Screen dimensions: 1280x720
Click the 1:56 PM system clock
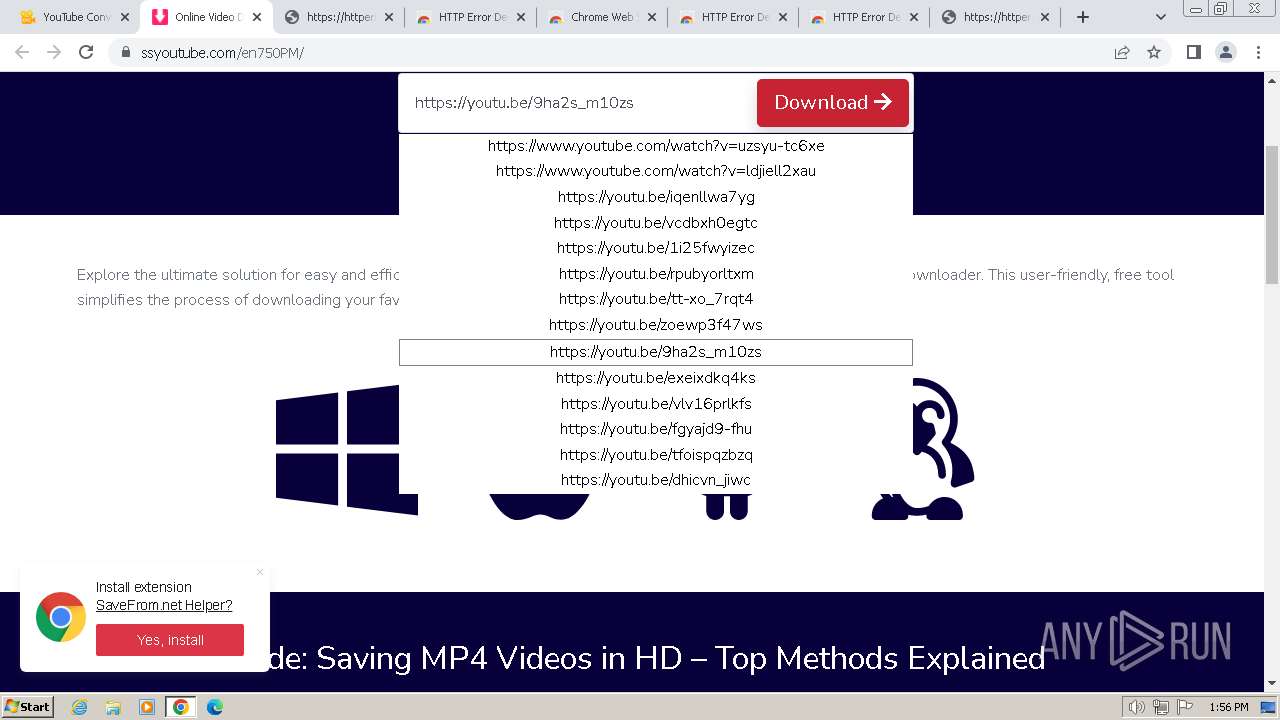pos(1228,707)
